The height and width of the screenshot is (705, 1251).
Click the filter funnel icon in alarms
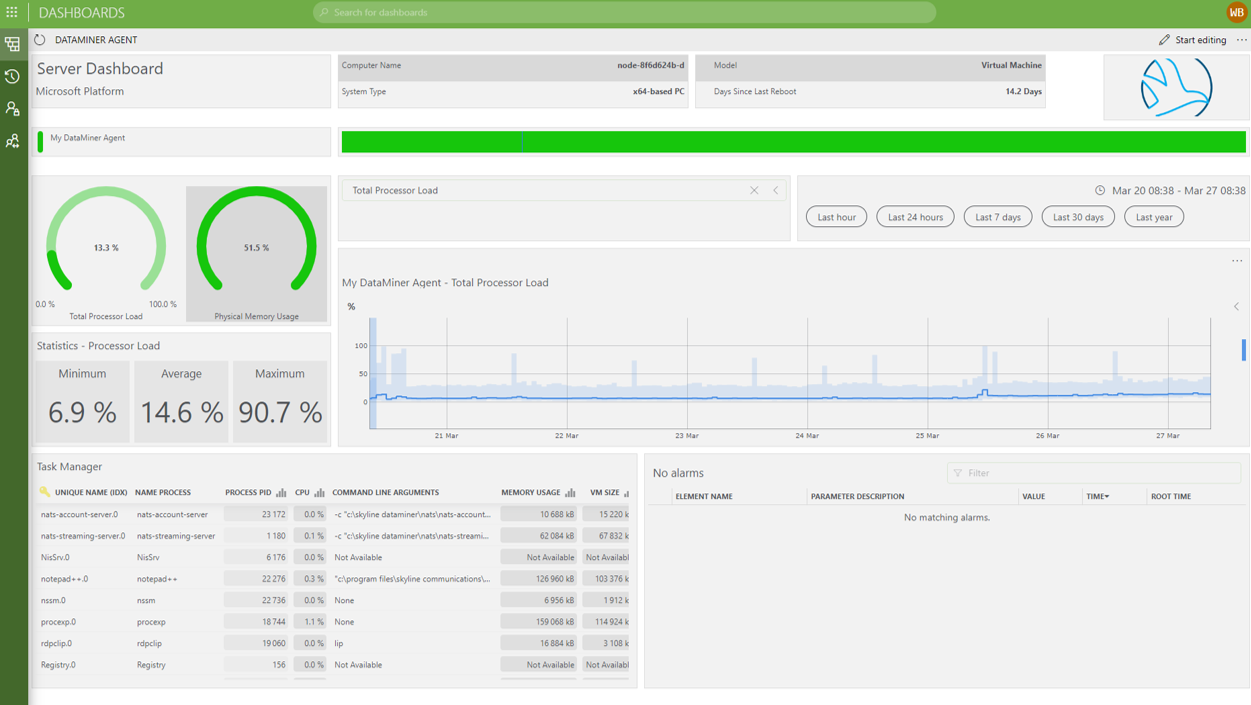point(958,473)
